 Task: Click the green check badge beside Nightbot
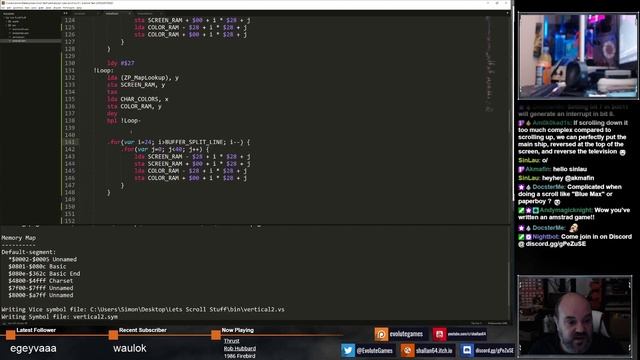[521, 237]
